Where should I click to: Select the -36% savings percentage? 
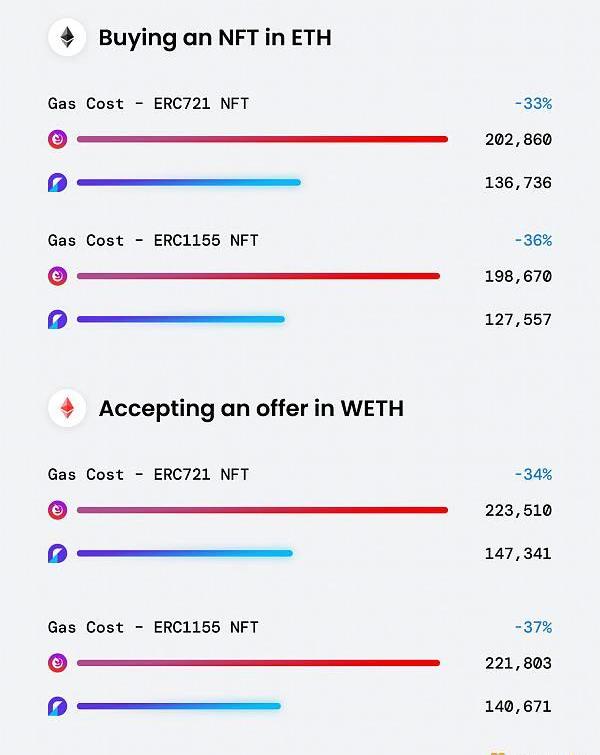point(532,240)
